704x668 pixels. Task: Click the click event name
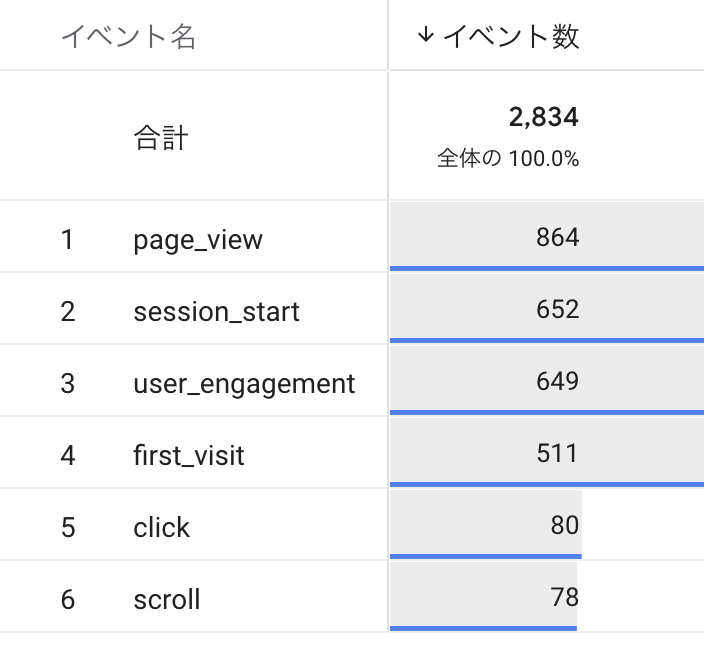161,528
